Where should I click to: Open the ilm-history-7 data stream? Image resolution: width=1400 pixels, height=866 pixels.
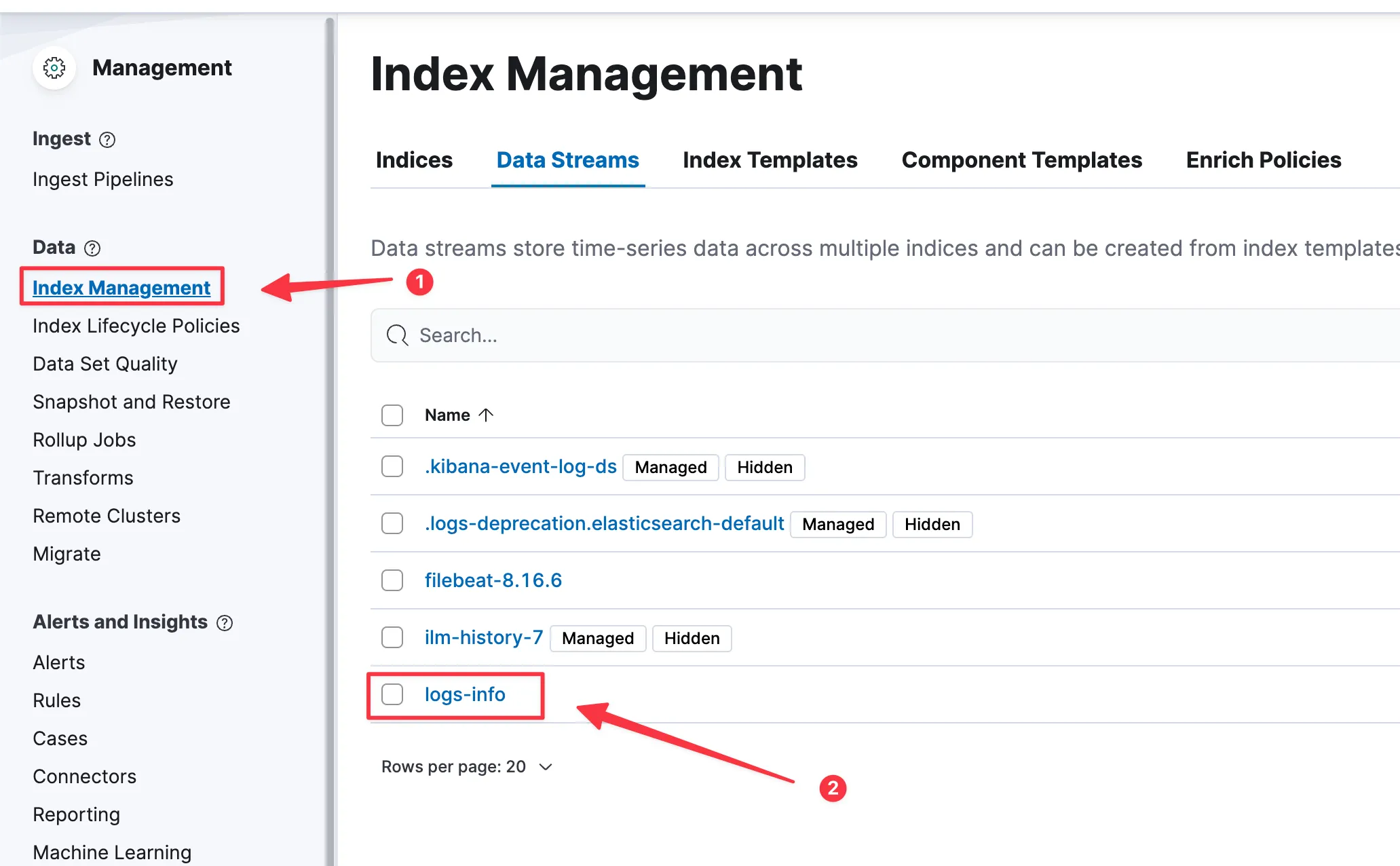click(483, 638)
